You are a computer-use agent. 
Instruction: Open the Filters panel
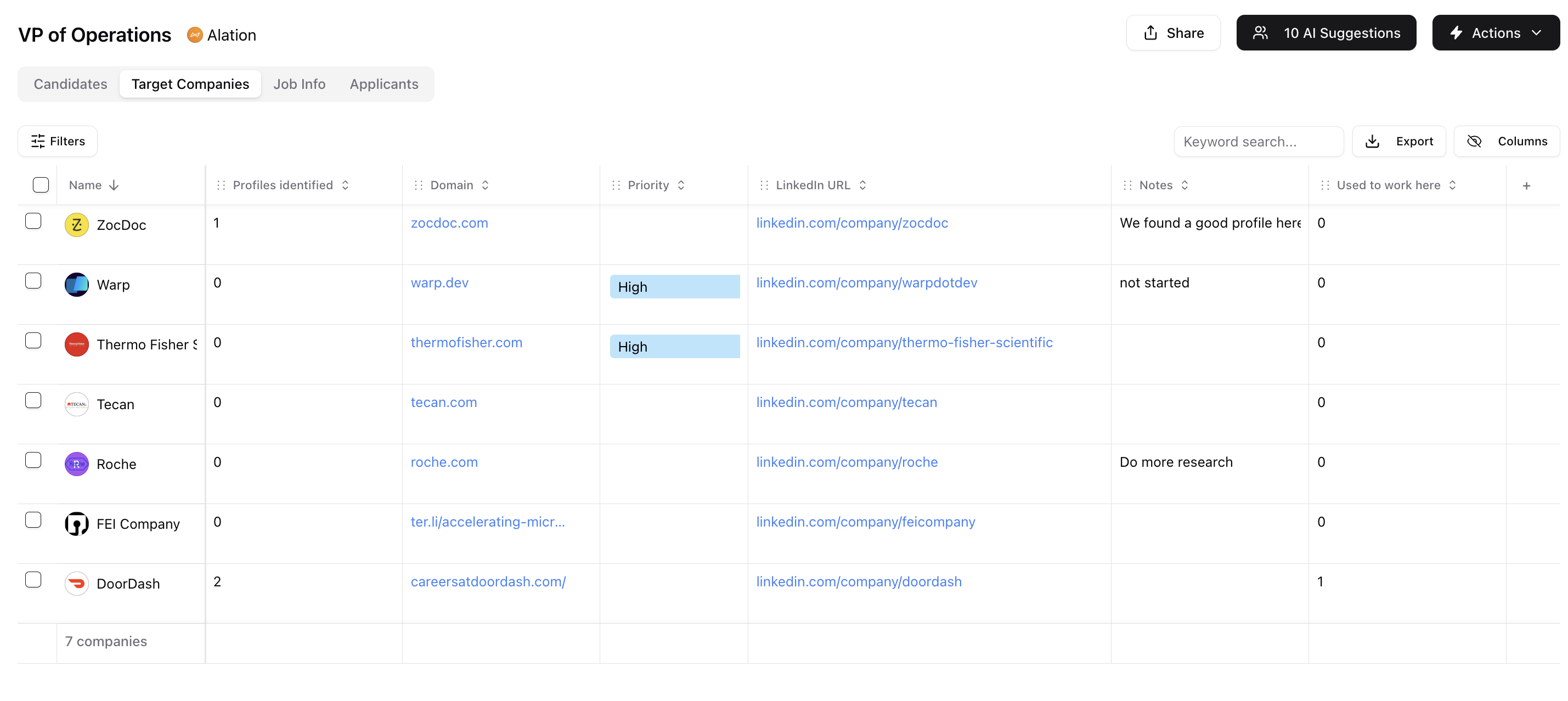[58, 141]
